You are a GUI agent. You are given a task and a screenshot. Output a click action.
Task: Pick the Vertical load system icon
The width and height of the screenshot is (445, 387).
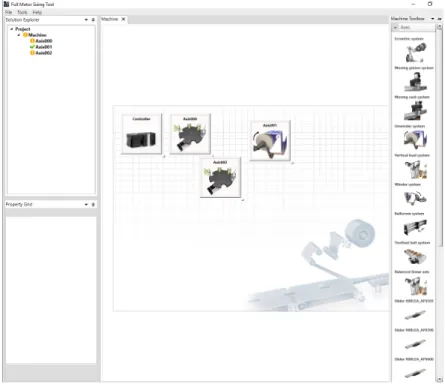coord(415,169)
